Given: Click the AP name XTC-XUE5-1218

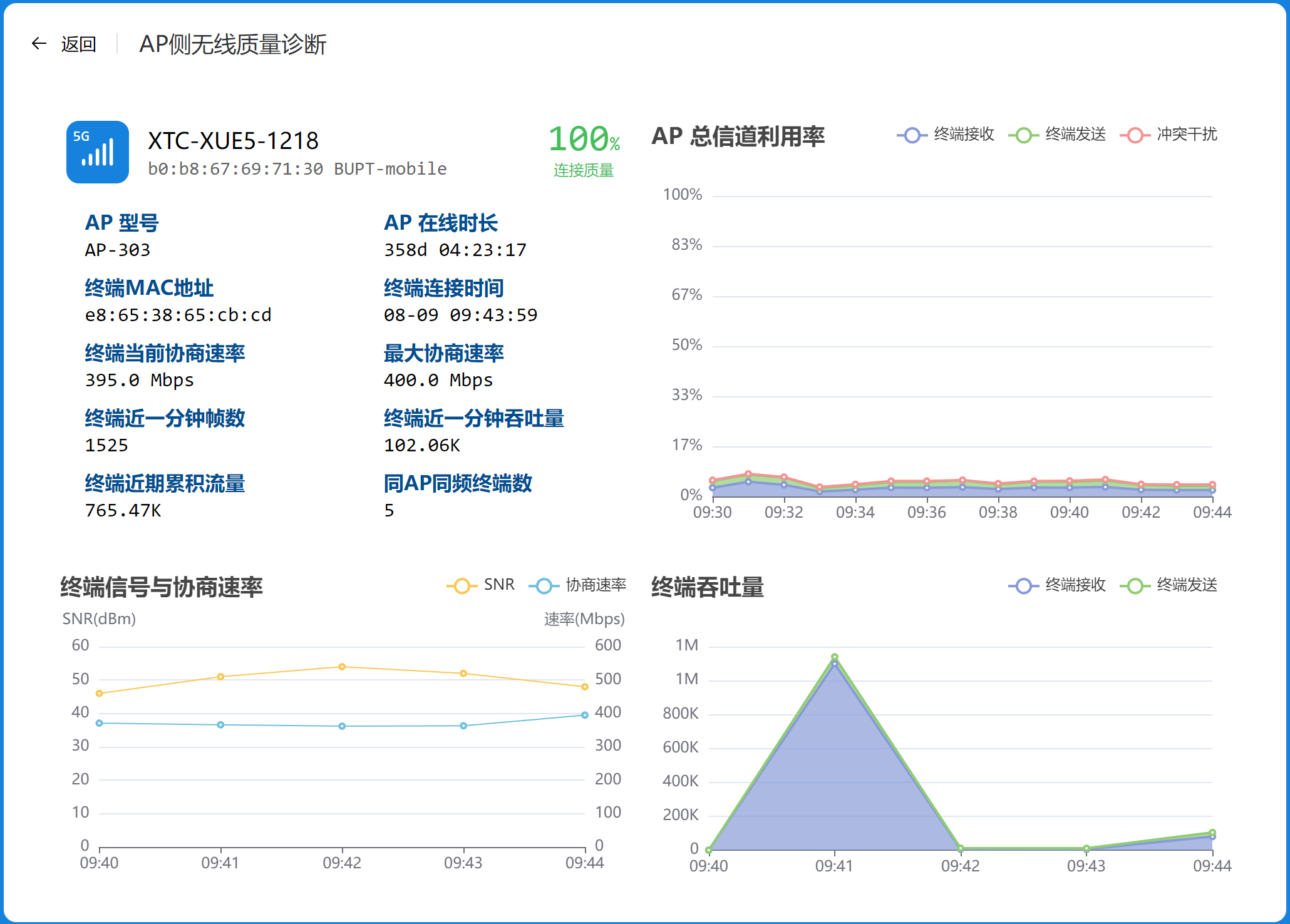Looking at the screenshot, I should 233,141.
